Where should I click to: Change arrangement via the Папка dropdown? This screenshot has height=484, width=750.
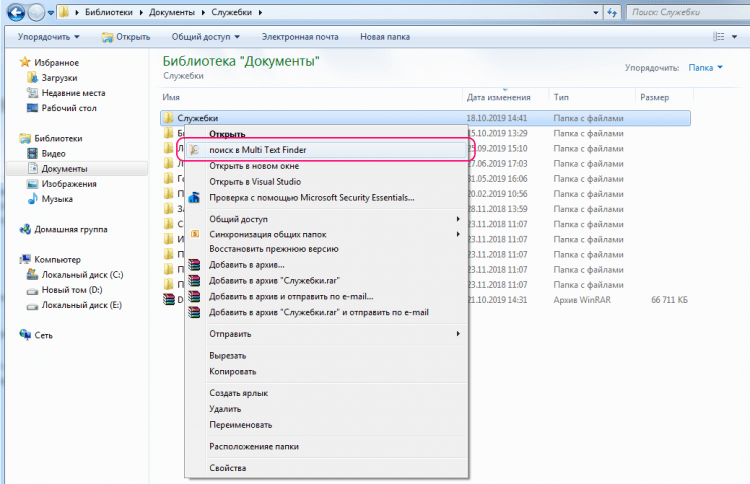[705, 68]
